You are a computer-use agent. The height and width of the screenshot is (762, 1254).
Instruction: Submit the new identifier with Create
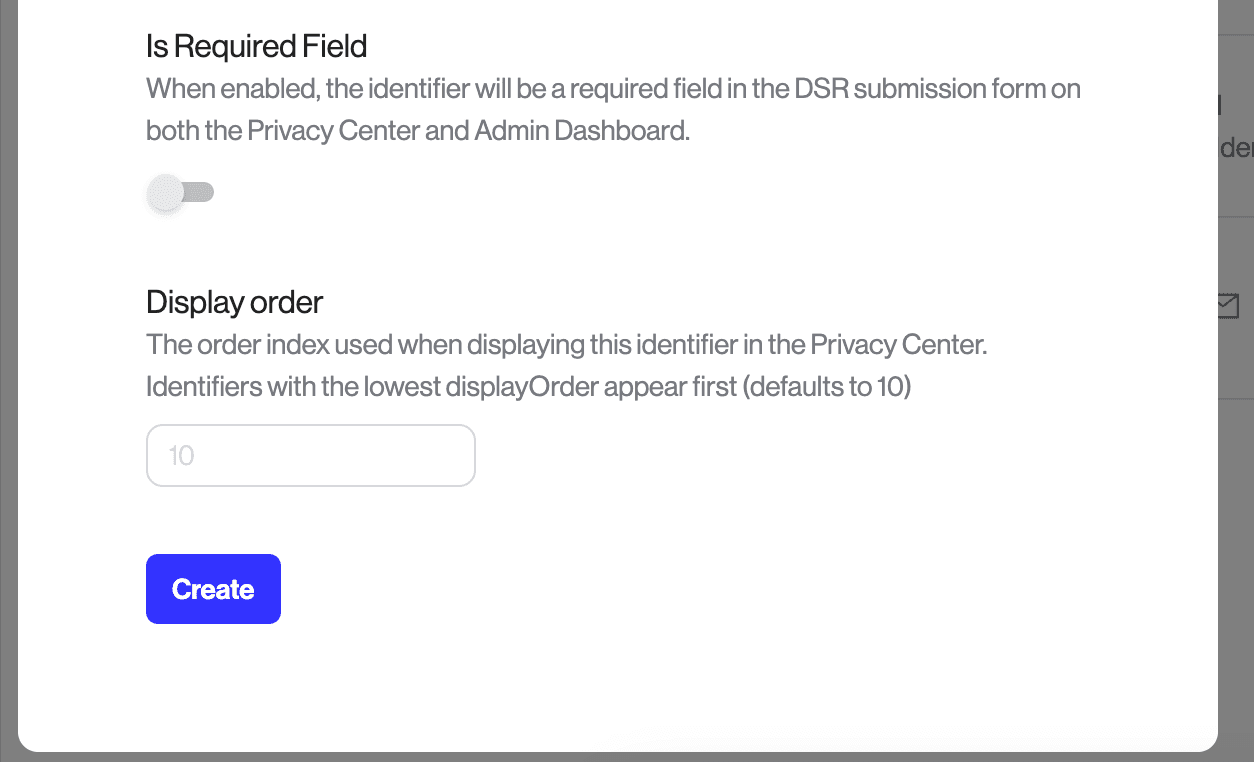pyautogui.click(x=213, y=589)
